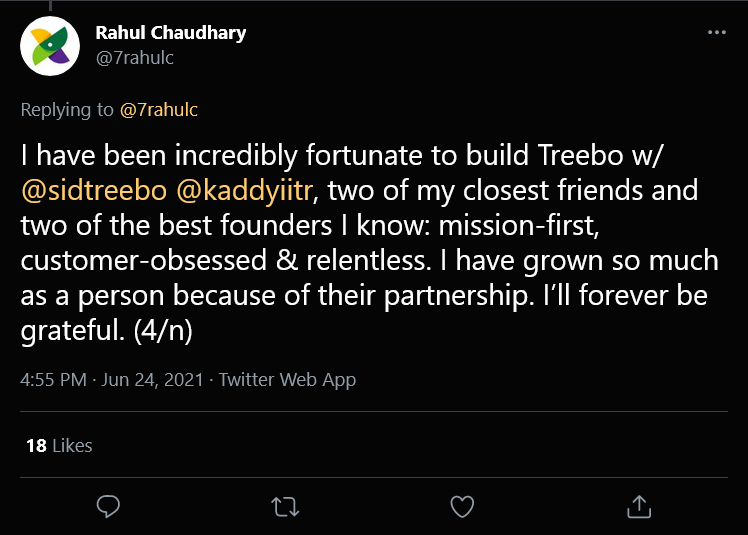
Task: Click the Twitter Web App source label
Action: tap(287, 380)
